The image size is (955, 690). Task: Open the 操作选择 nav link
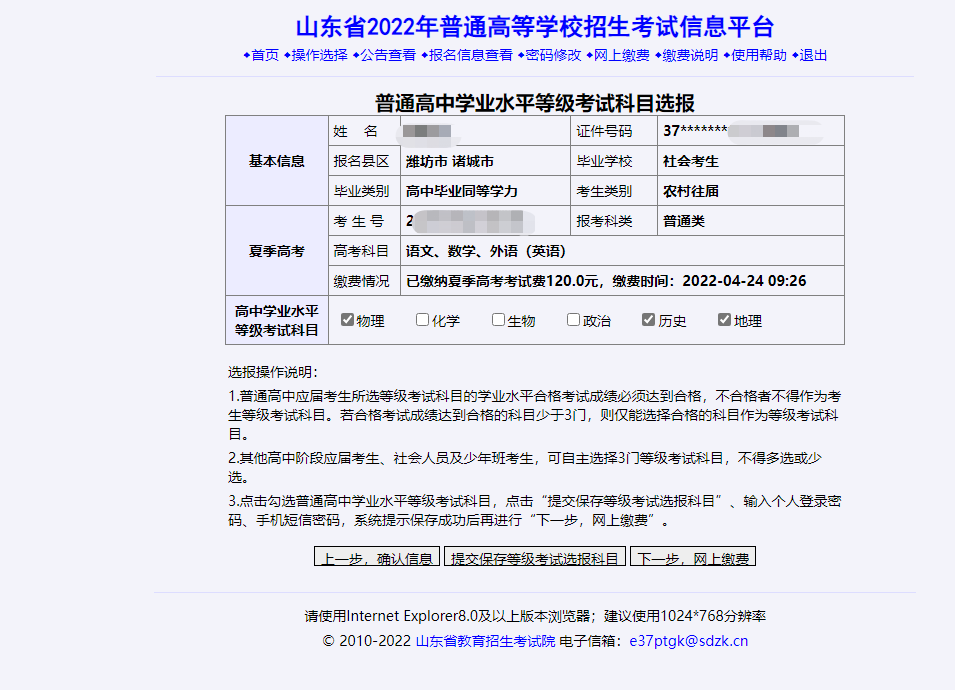click(x=319, y=55)
